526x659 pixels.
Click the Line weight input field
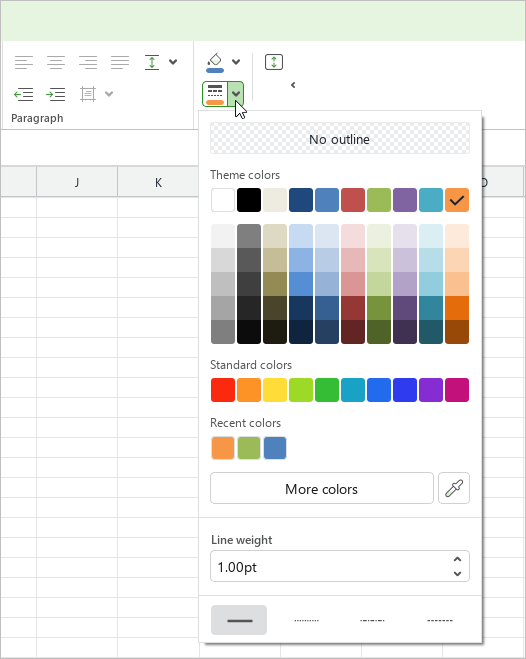340,566
